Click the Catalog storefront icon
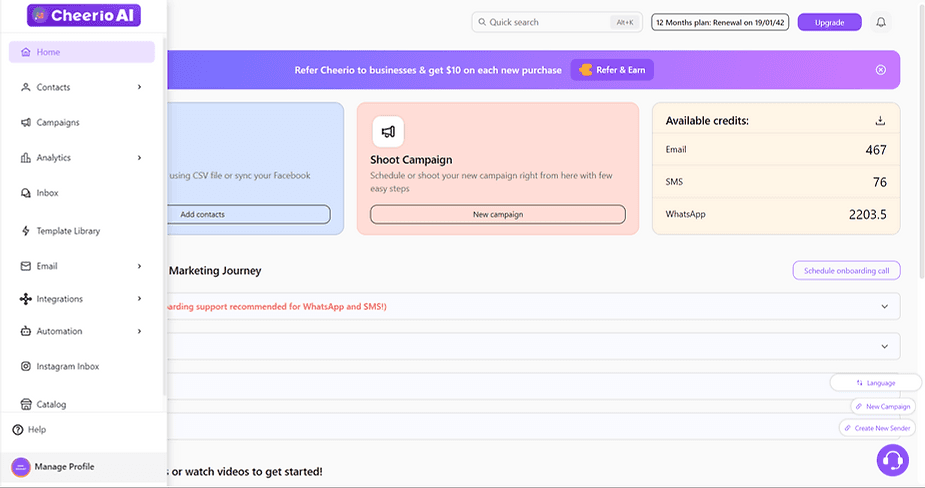Viewport: 925px width, 488px height. [x=25, y=404]
